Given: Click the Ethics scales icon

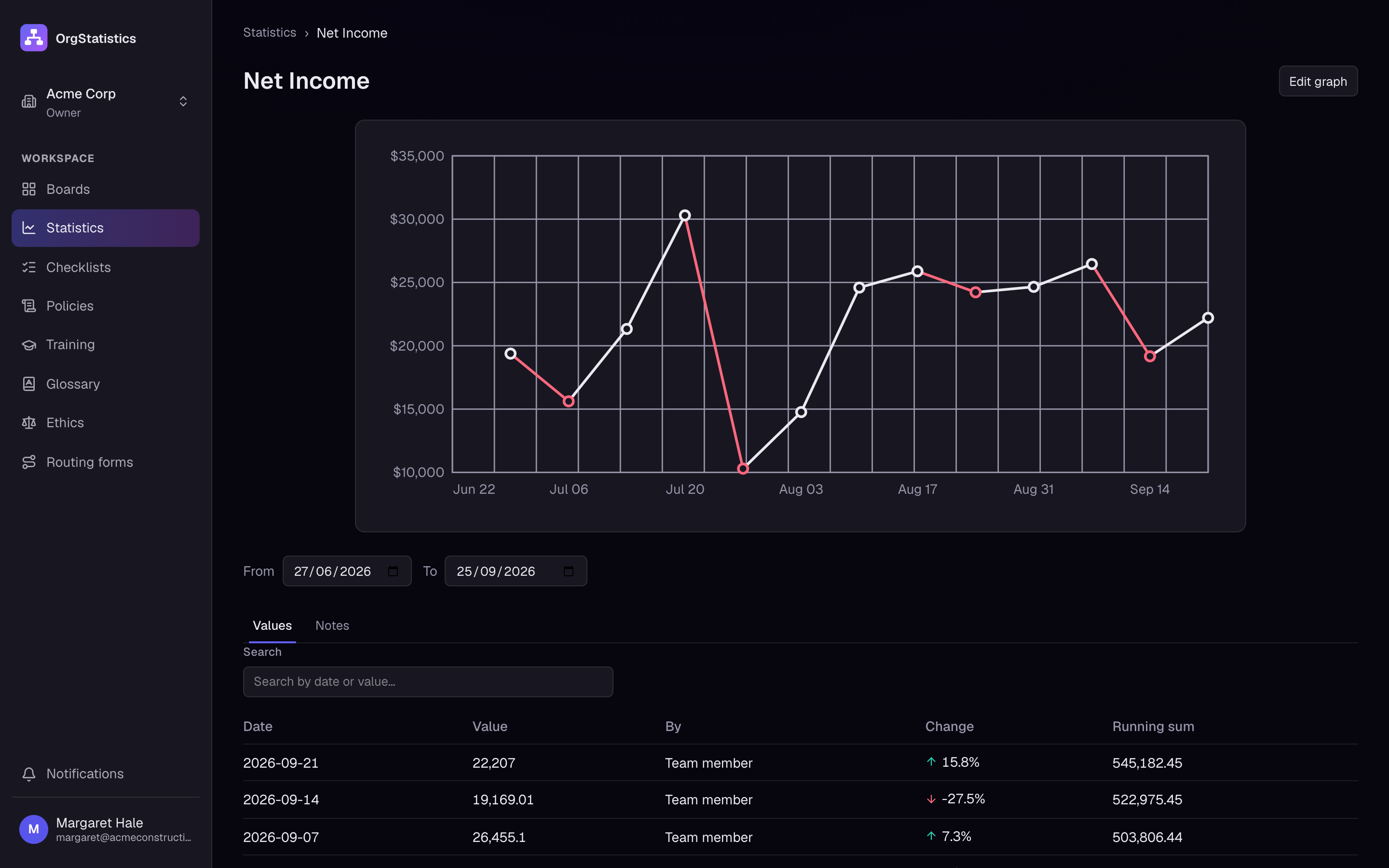Looking at the screenshot, I should pos(29,422).
